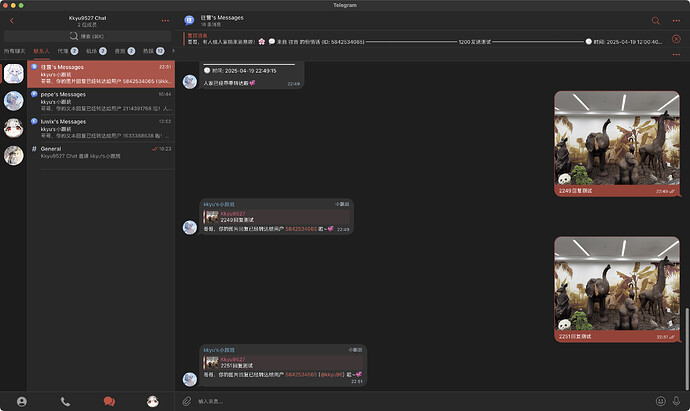Screen dimensions: 690x411
Task: Open Calls from bottom navigation bar
Action: (x=65, y=401)
